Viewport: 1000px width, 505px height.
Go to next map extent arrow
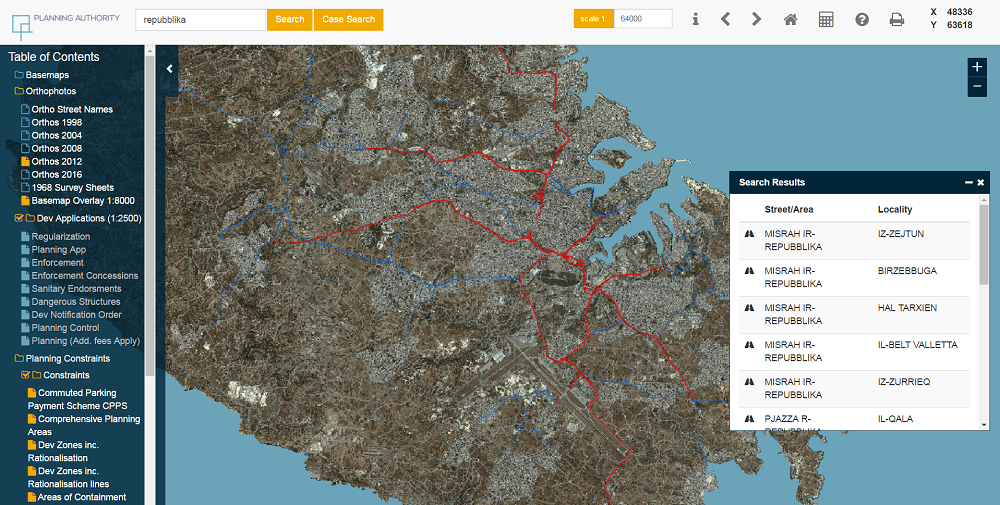[757, 19]
